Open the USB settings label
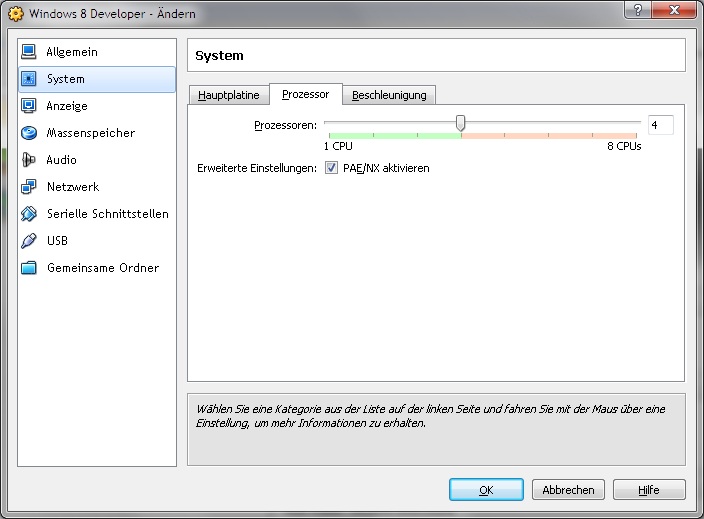 (57, 241)
